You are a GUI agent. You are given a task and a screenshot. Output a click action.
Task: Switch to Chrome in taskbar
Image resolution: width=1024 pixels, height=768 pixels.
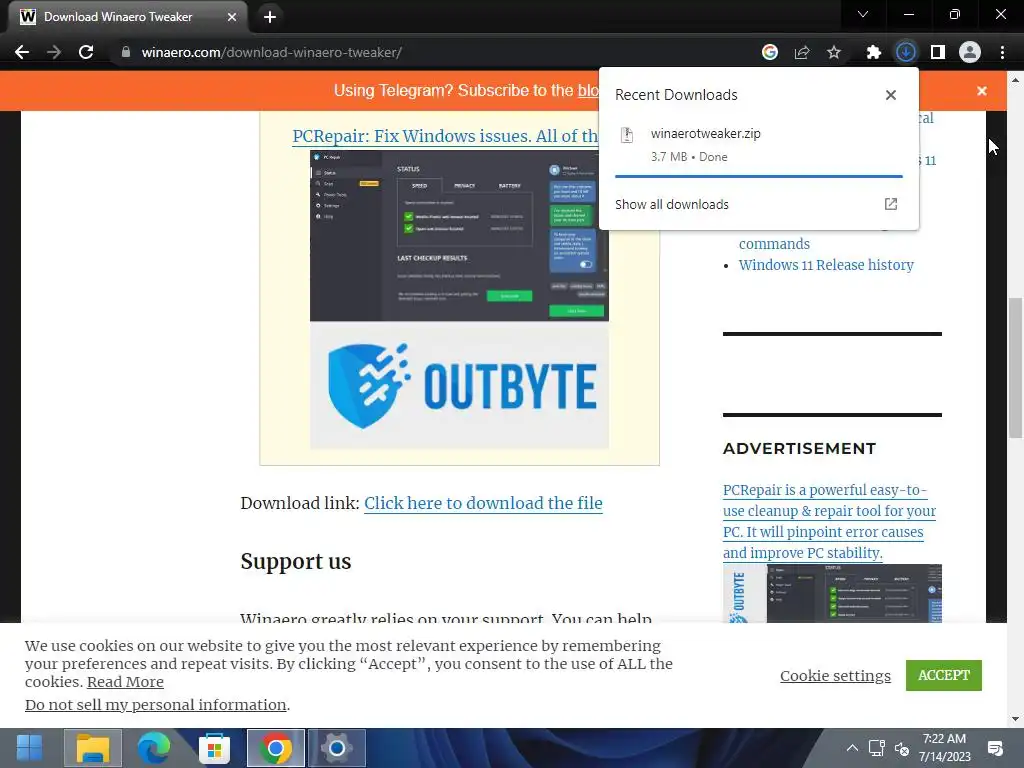276,748
